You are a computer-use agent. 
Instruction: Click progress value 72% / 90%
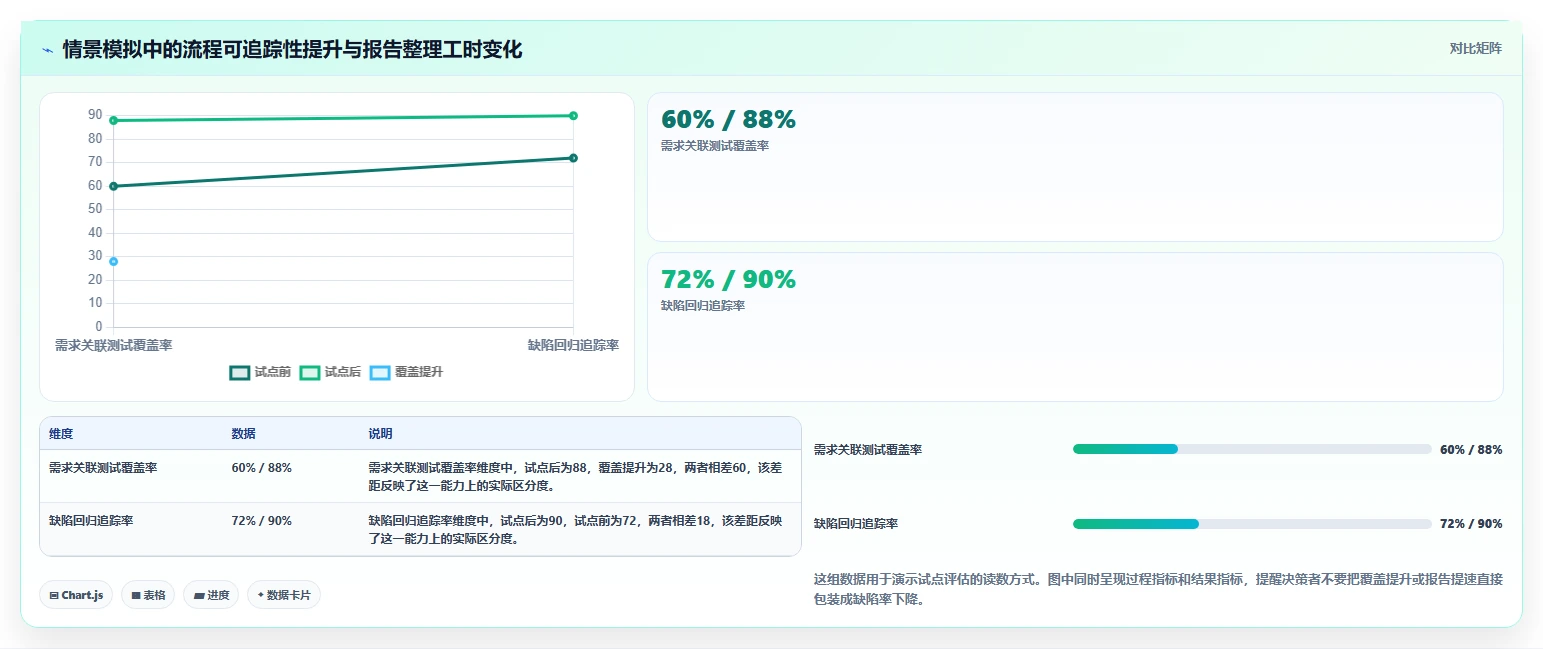1471,524
